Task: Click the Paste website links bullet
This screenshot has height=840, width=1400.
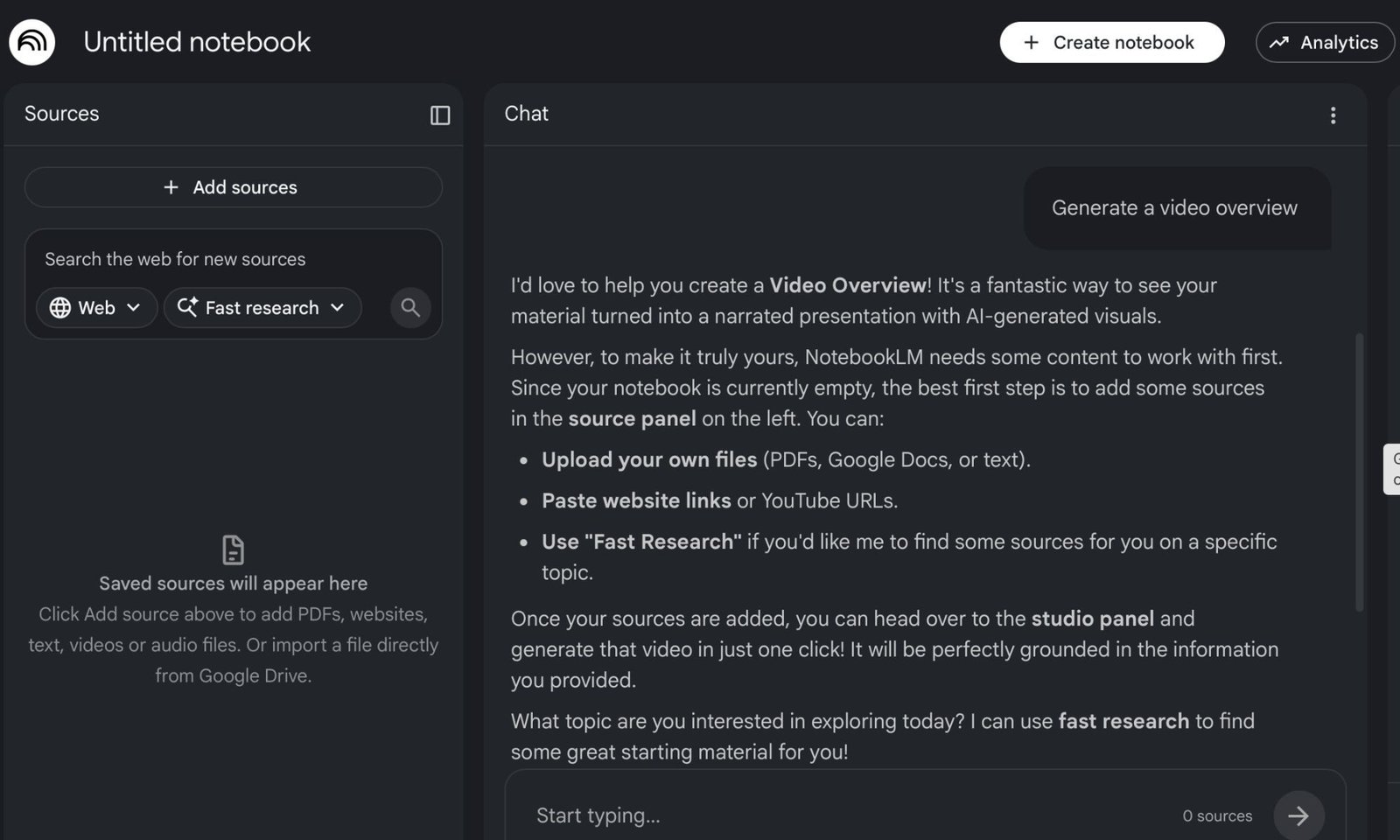Action: click(x=719, y=500)
